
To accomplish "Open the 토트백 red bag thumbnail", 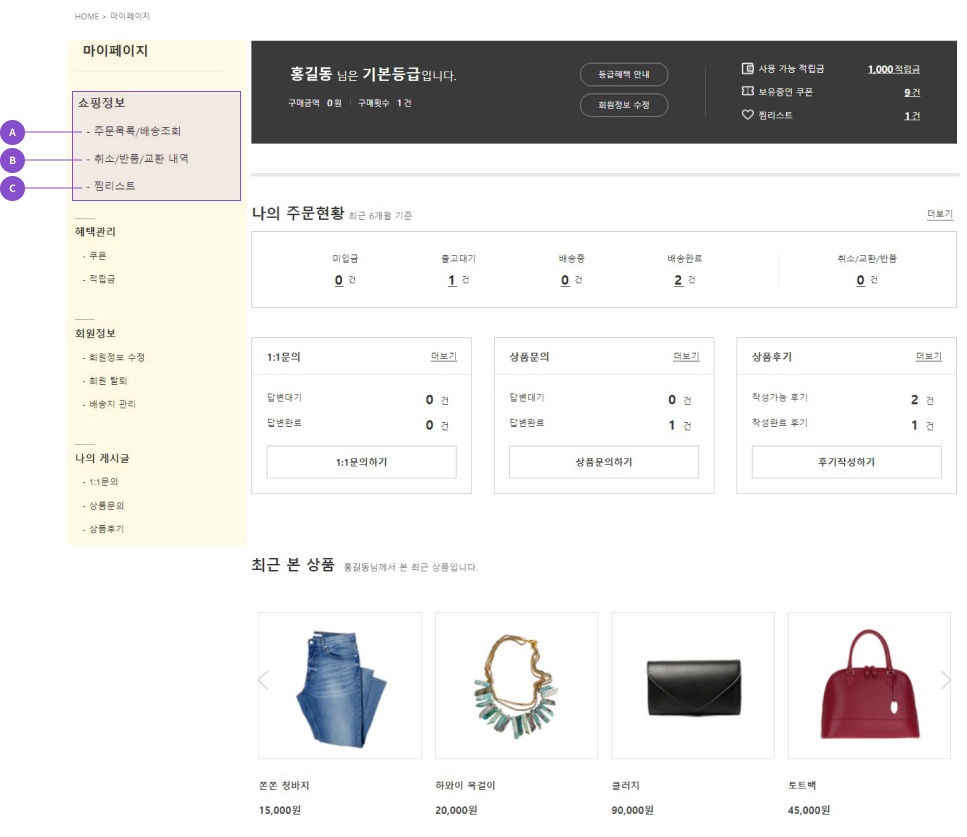I will tap(869, 685).
